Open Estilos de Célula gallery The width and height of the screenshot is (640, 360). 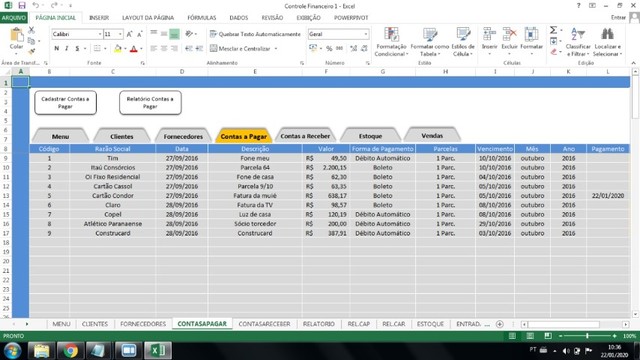[463, 42]
